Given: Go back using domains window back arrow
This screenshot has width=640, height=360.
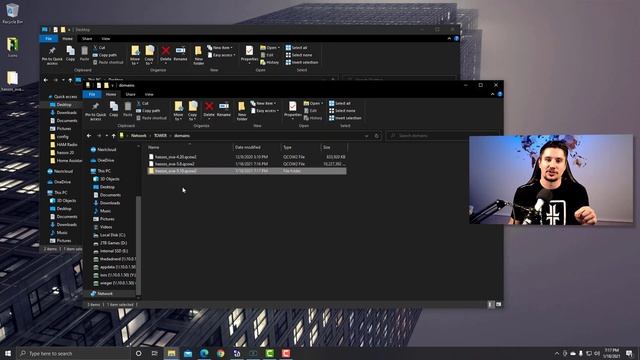Looking at the screenshot, I should coord(89,136).
